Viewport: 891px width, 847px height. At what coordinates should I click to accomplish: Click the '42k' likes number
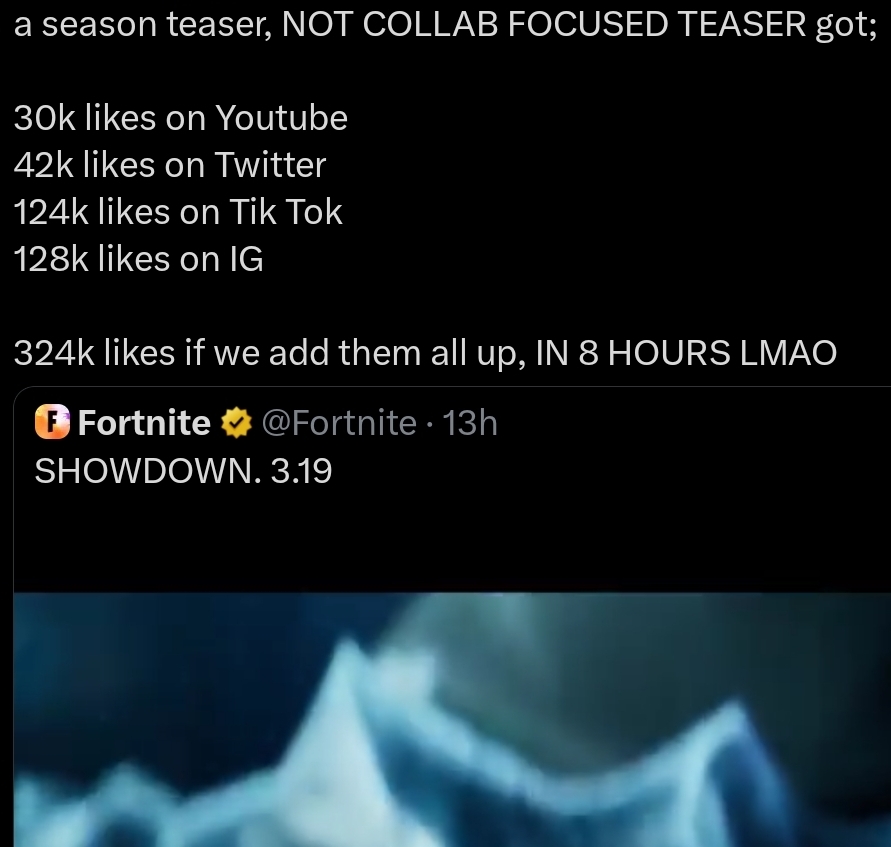pyautogui.click(x=44, y=165)
